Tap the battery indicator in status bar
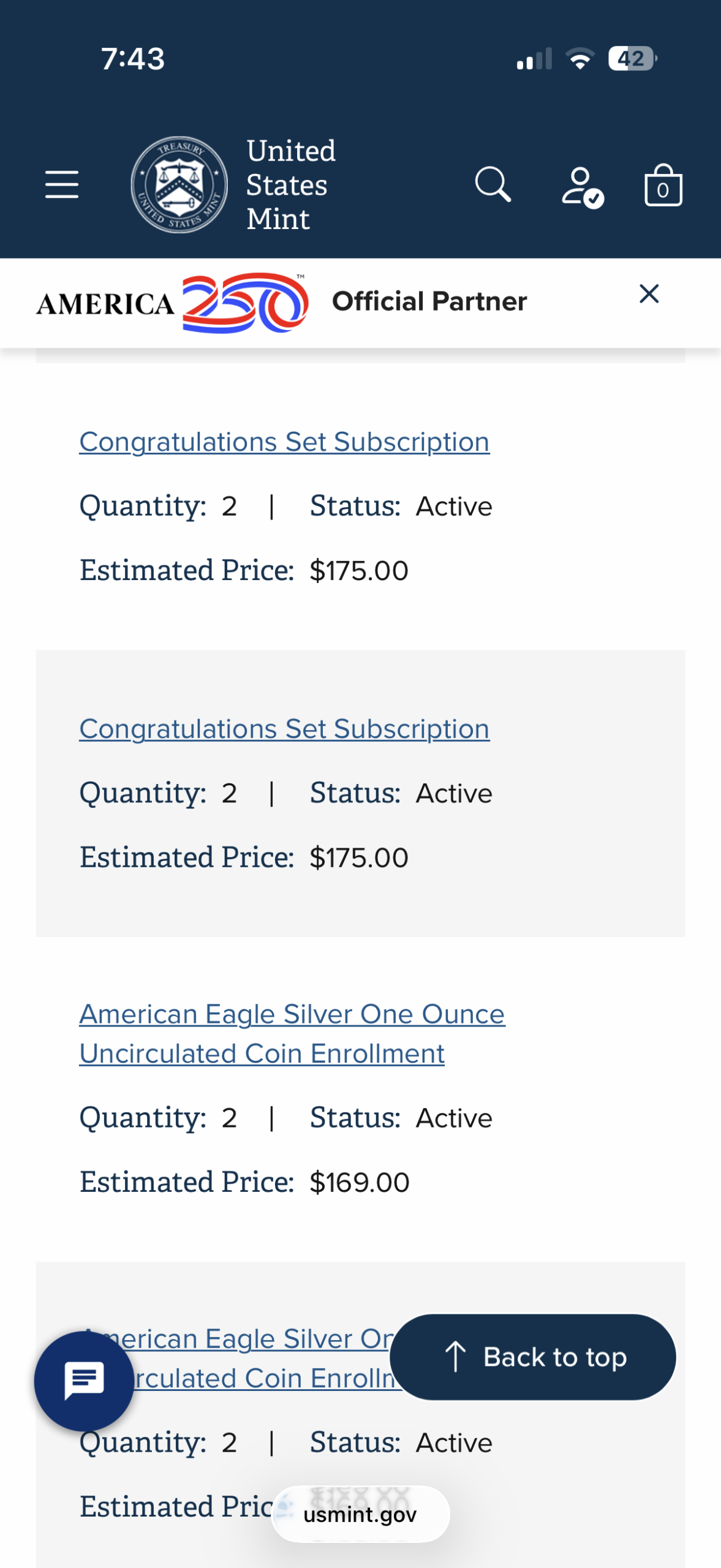The height and width of the screenshot is (1568, 721). tap(632, 59)
